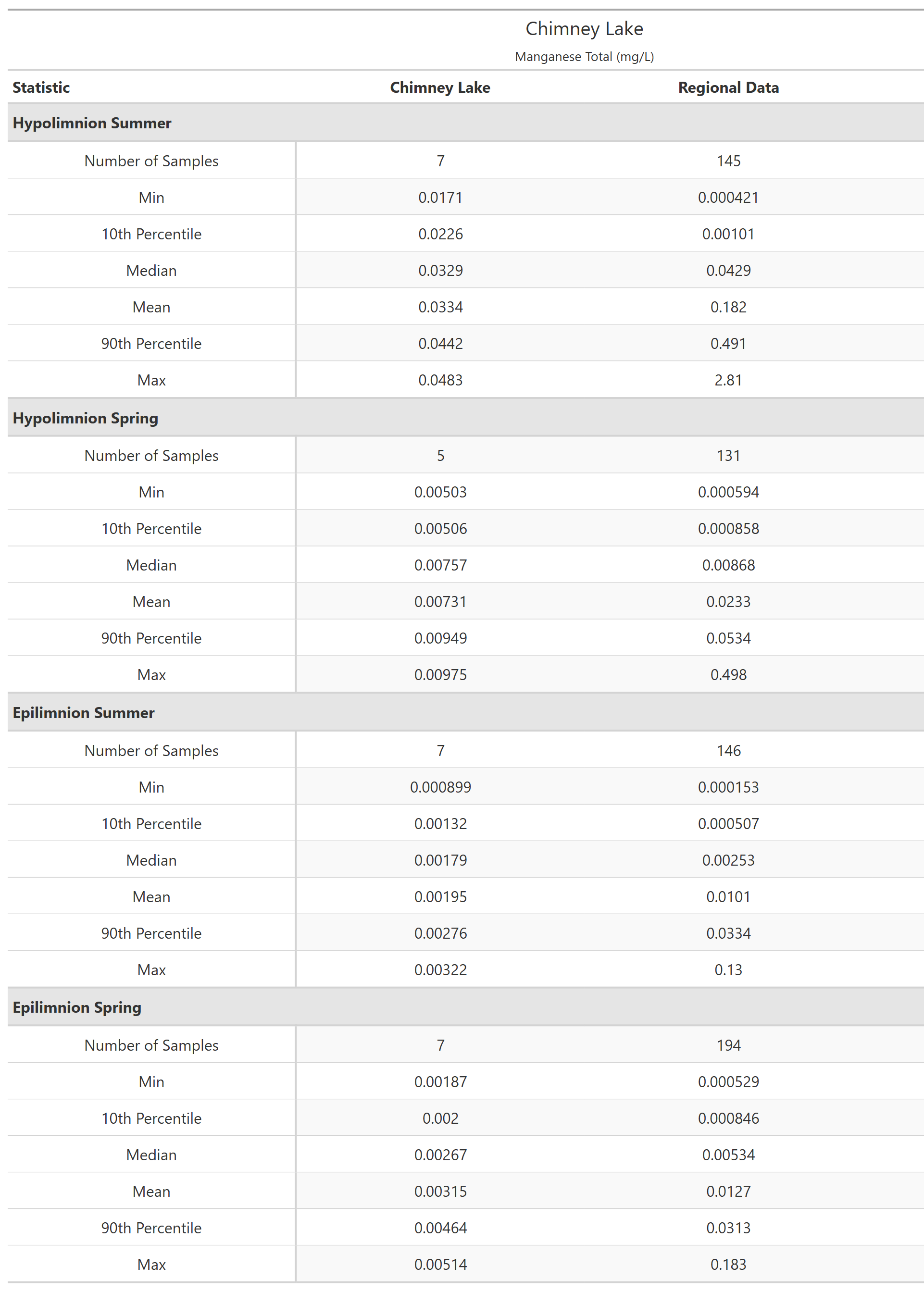
Task: Click the Epilimnion Spring group row
Action: (77, 1007)
